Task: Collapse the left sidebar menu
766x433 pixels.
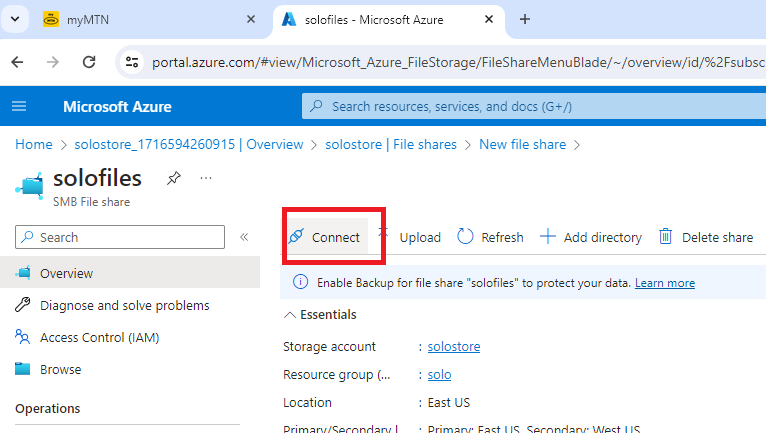Action: pyautogui.click(x=244, y=237)
